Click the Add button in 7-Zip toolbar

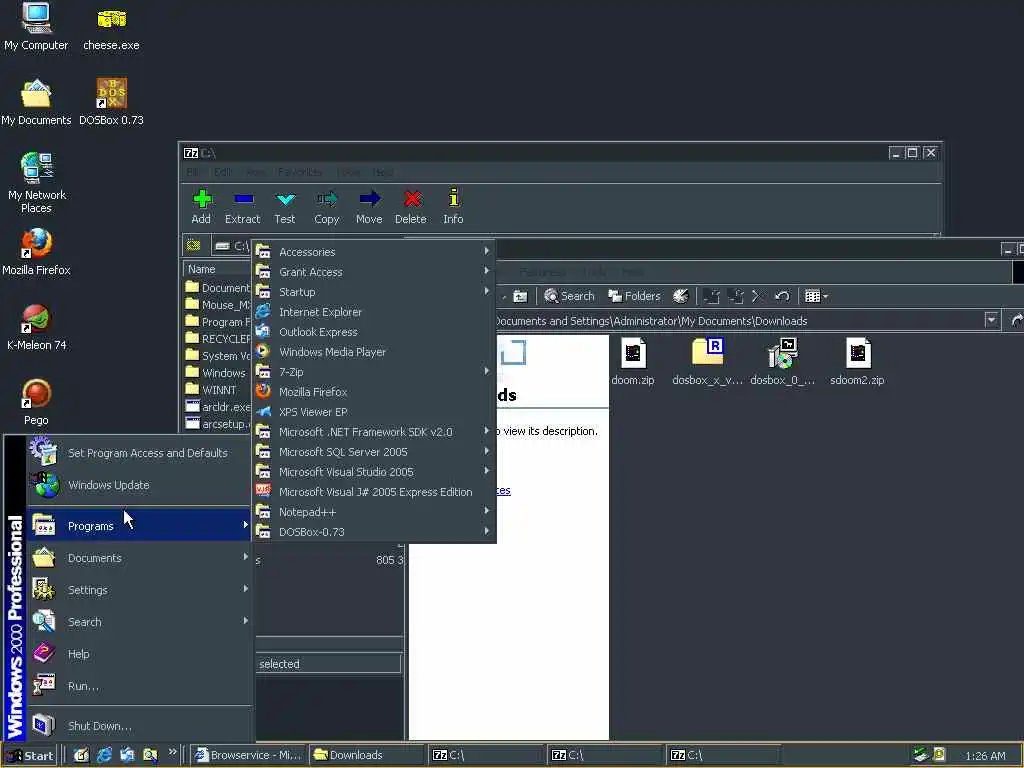click(201, 206)
